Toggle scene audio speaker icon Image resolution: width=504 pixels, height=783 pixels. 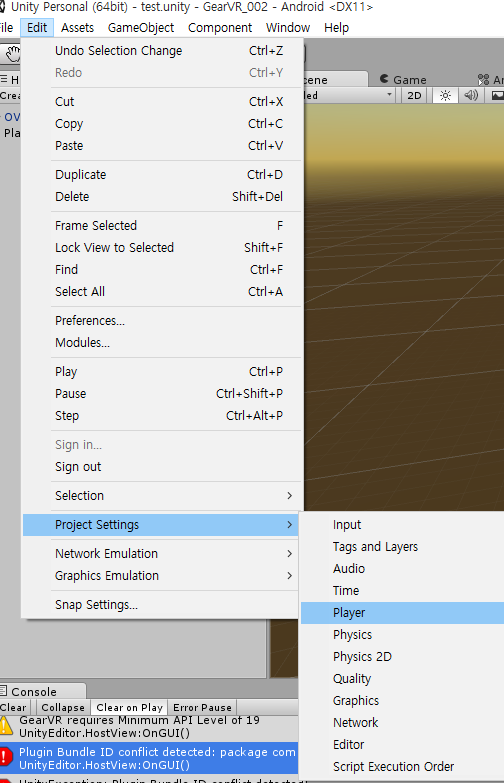pos(471,95)
